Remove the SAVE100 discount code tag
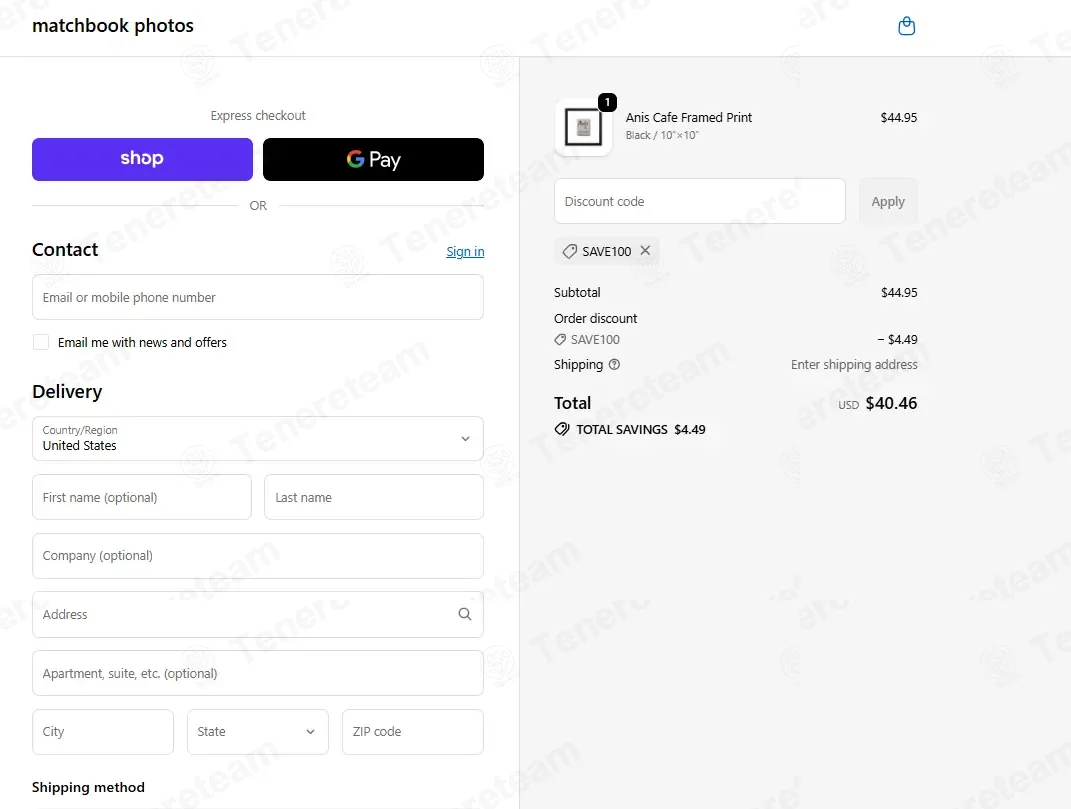1071x809 pixels. click(645, 251)
